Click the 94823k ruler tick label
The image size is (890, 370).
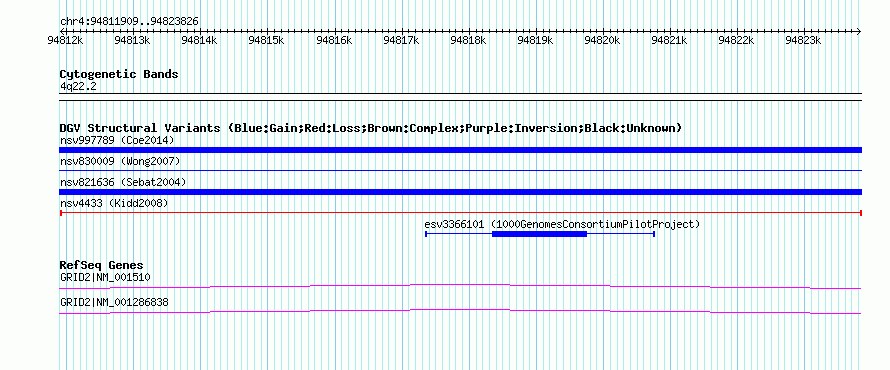(804, 40)
